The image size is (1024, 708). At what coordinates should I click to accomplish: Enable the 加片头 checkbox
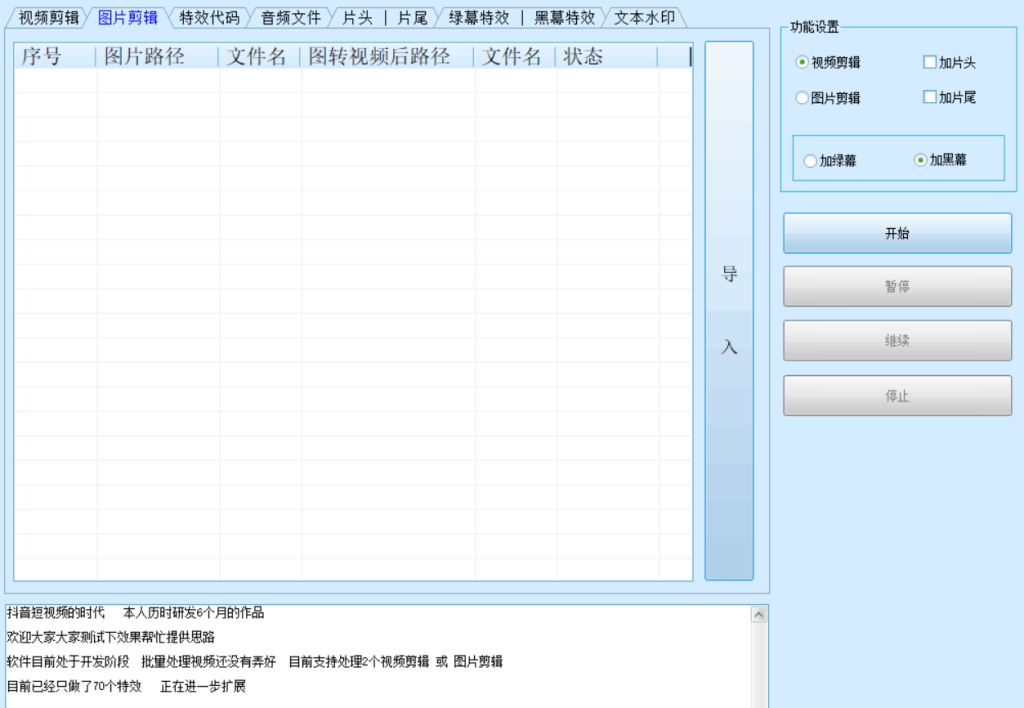[x=930, y=62]
